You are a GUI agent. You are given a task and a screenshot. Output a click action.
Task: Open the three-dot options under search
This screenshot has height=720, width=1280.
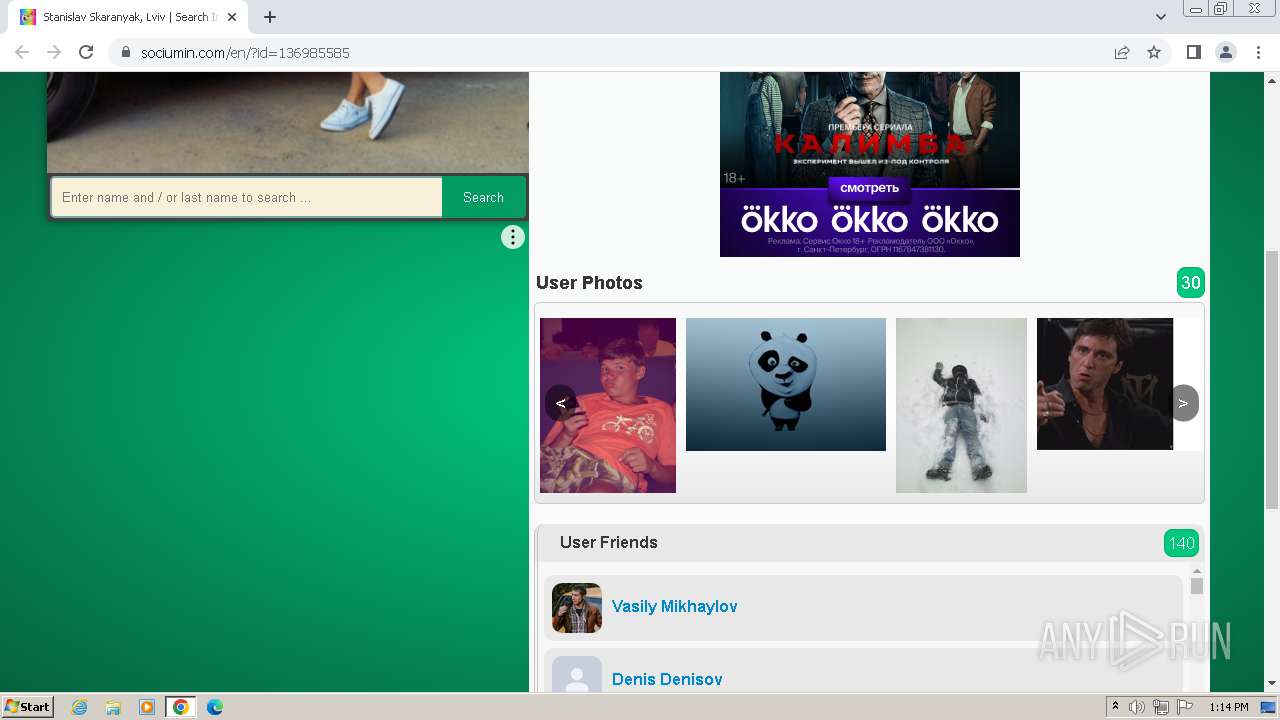coord(513,237)
